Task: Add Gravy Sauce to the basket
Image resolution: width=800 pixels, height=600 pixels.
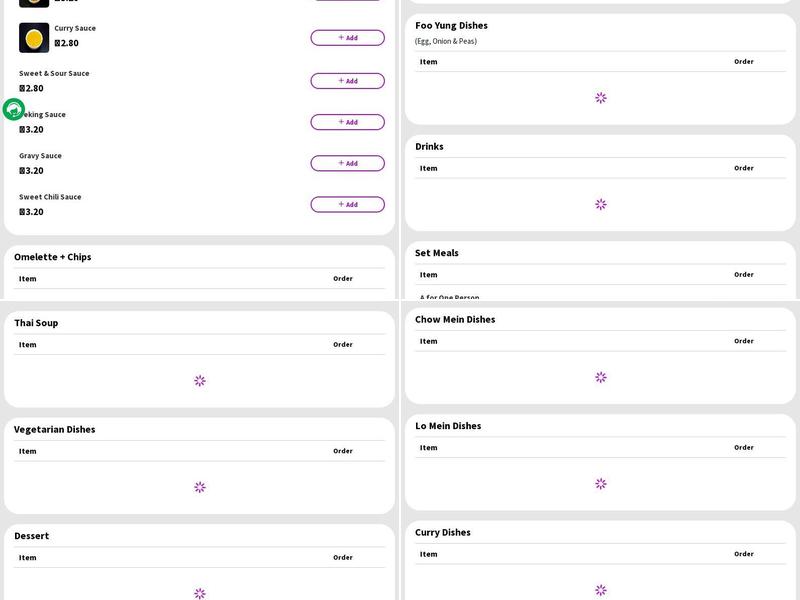Action: click(347, 163)
